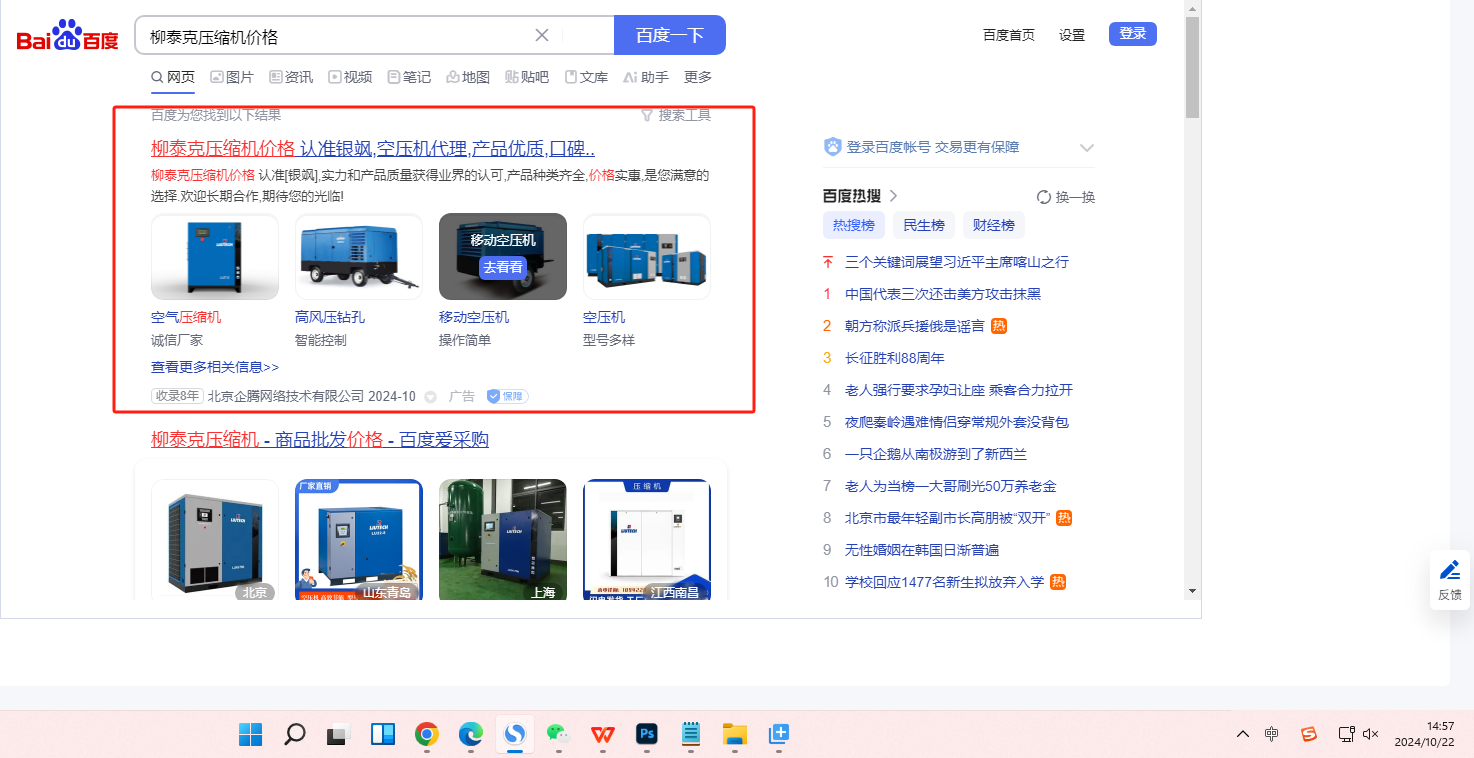Open the 百度热搜 heading
This screenshot has height=758, width=1474.
(860, 196)
